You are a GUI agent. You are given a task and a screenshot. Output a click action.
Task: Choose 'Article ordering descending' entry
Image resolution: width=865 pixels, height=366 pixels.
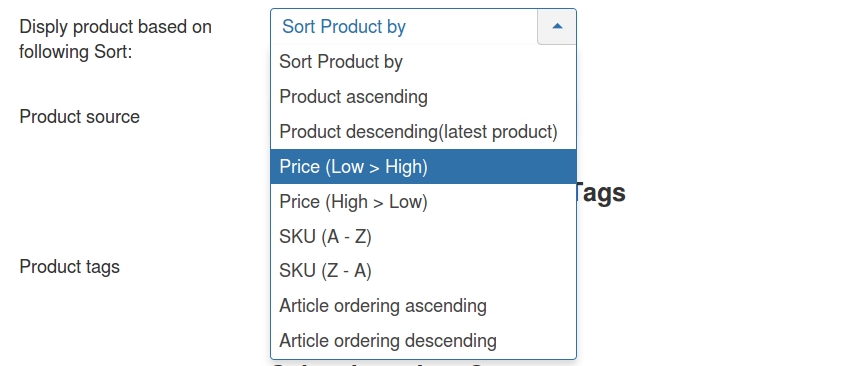coord(423,340)
